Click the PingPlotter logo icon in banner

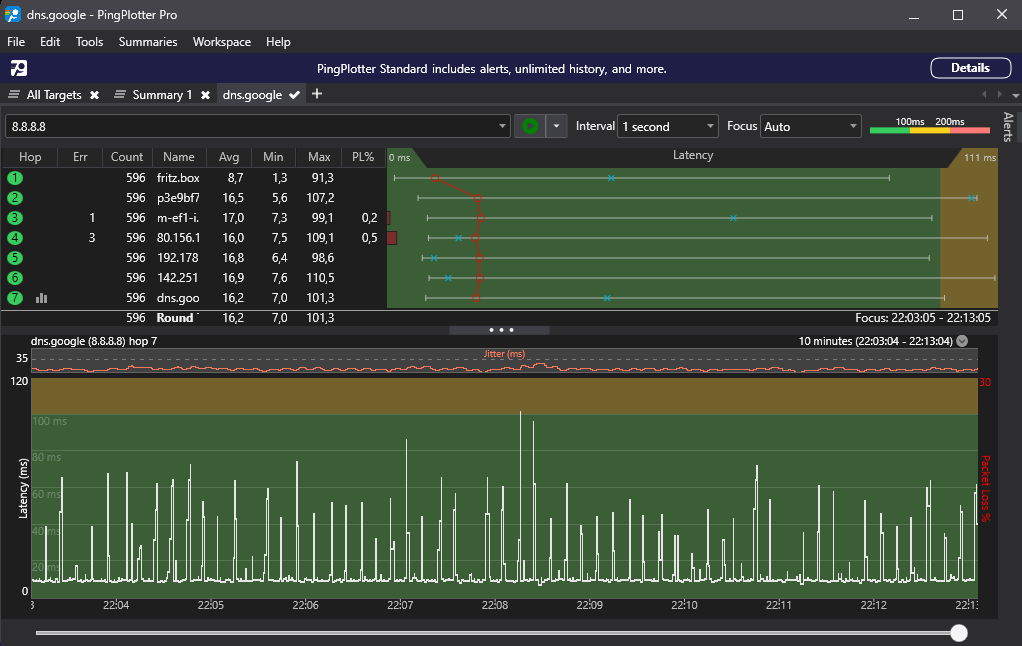[x=19, y=68]
